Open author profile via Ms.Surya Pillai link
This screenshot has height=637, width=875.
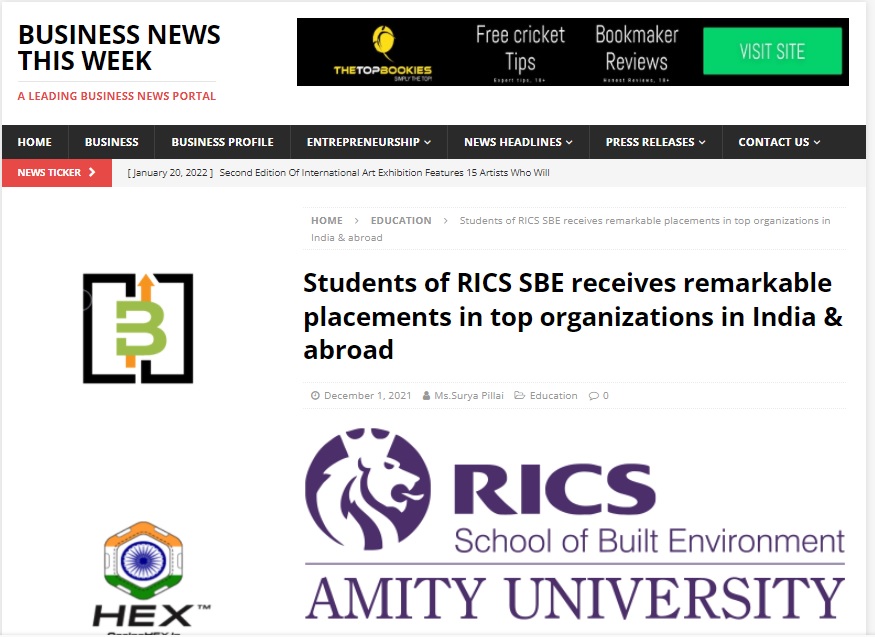click(470, 395)
